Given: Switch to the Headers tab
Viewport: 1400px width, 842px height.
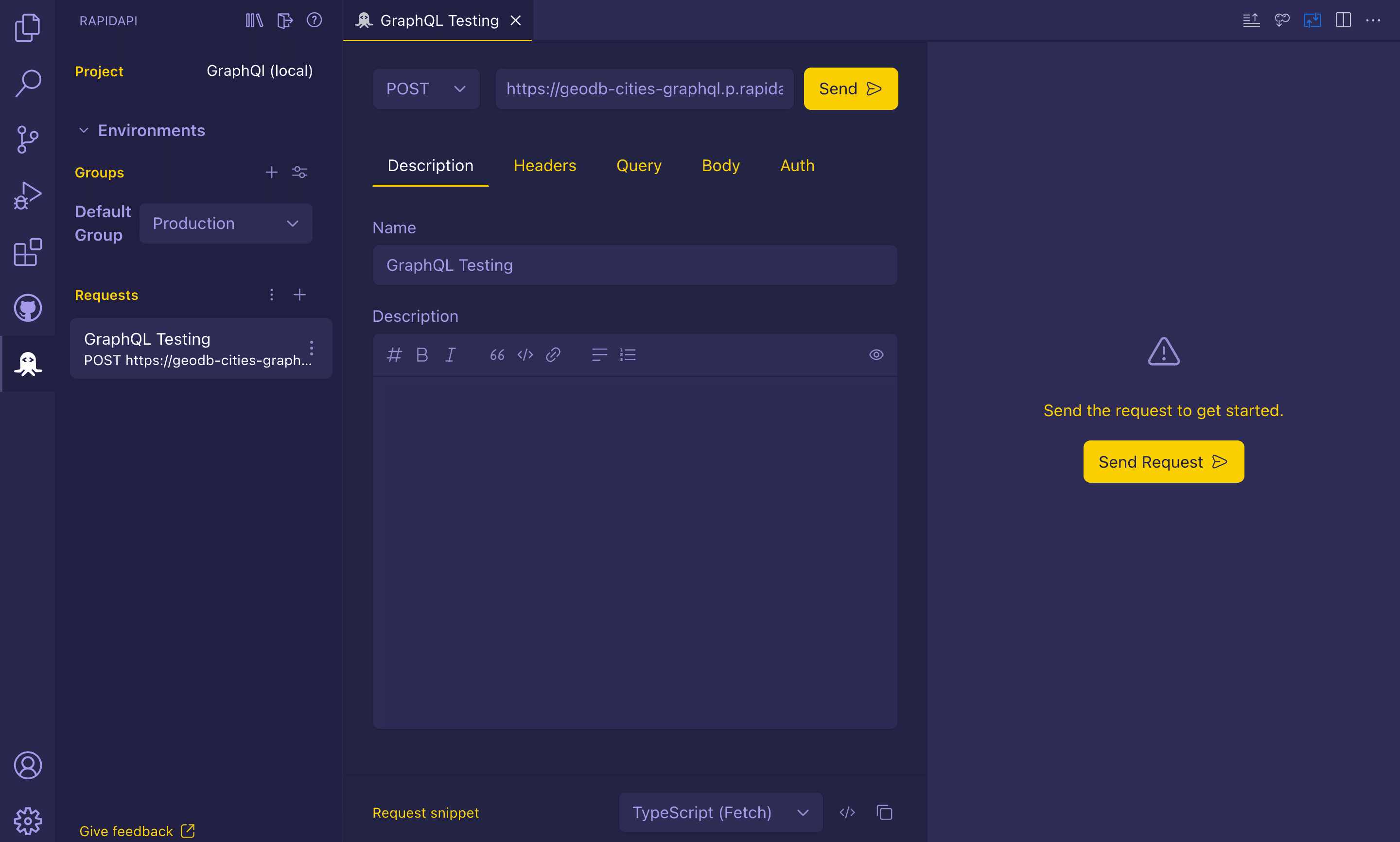Looking at the screenshot, I should (545, 166).
